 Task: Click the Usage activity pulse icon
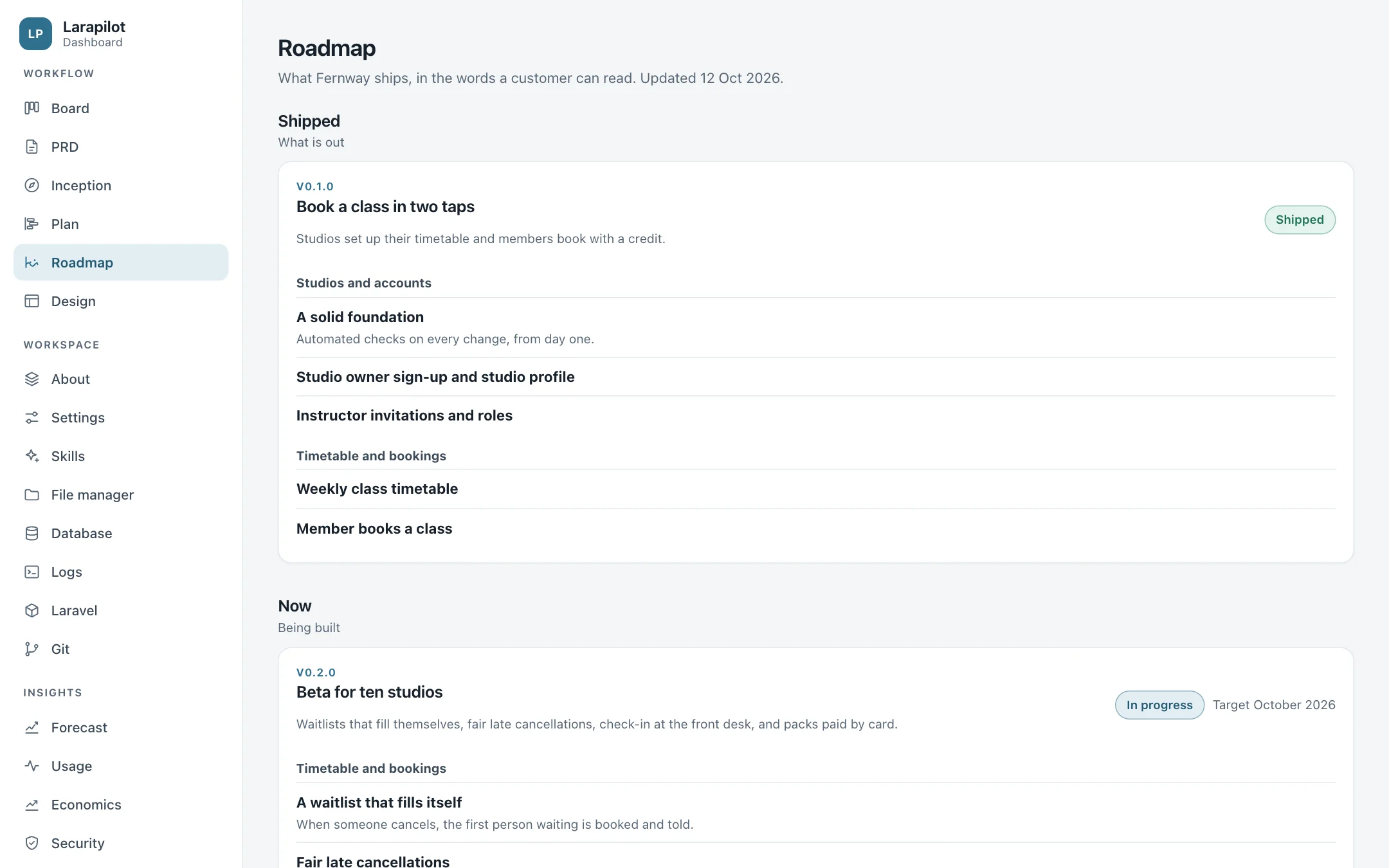coord(32,766)
